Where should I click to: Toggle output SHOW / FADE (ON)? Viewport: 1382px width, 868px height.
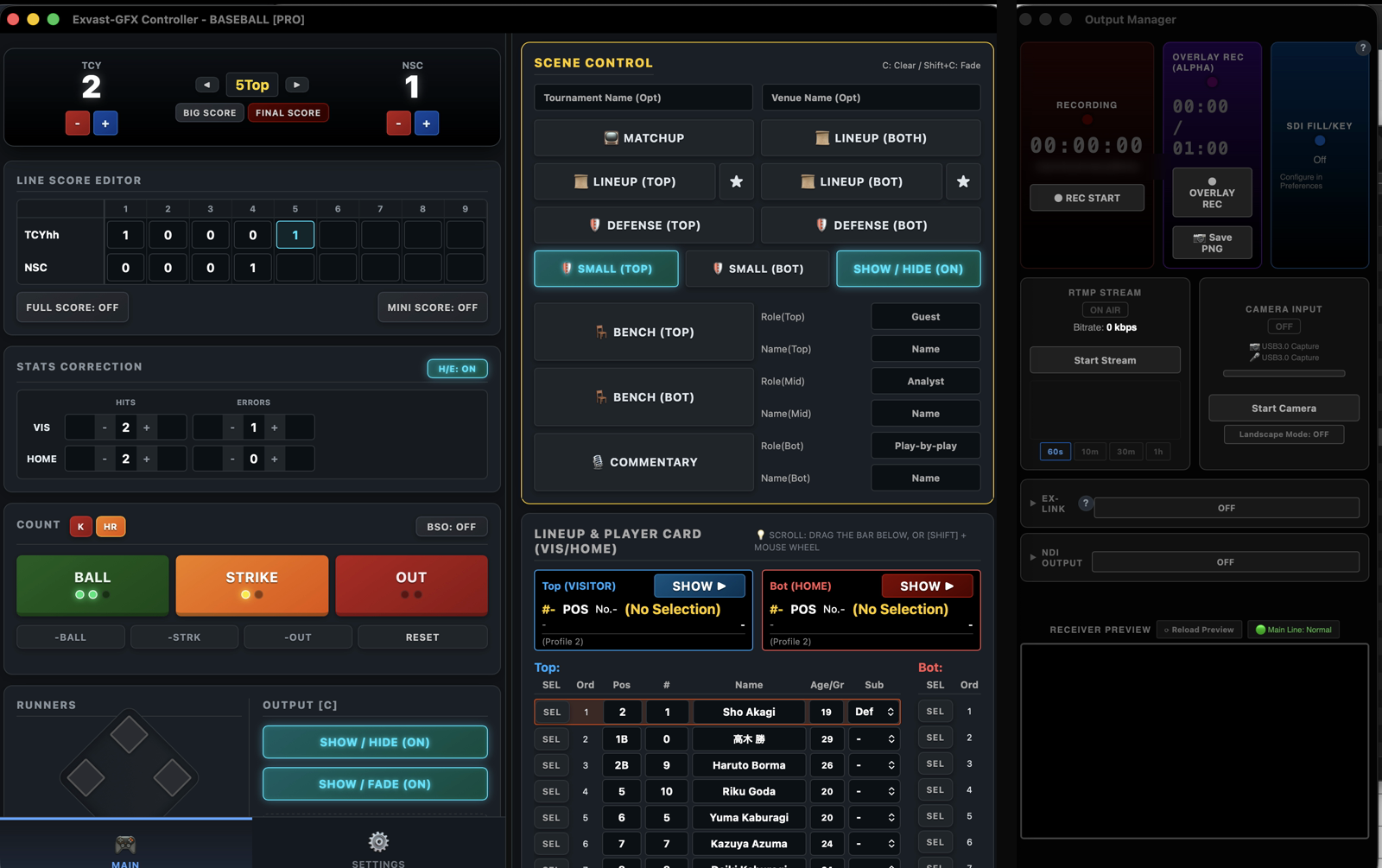(375, 784)
